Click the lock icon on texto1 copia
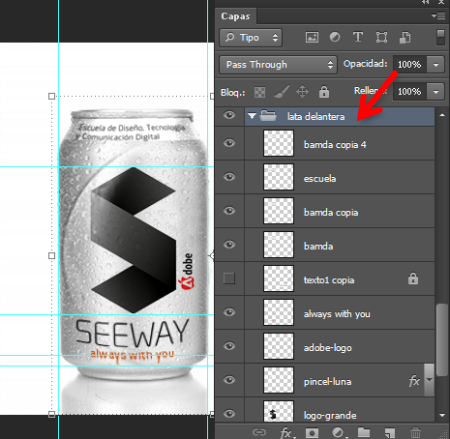Image resolution: width=450 pixels, height=439 pixels. (413, 278)
